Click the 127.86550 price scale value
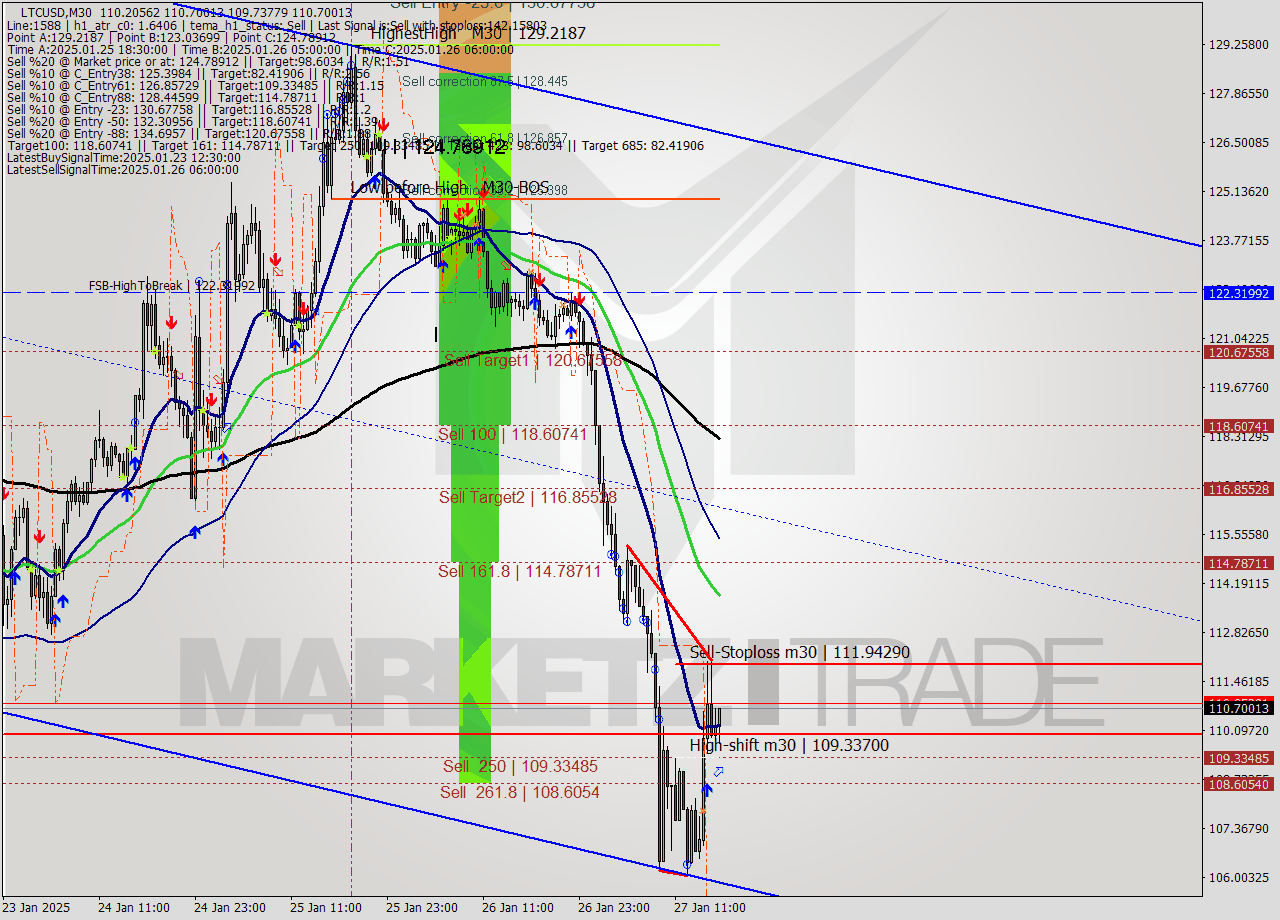1280x920 pixels. click(1238, 94)
